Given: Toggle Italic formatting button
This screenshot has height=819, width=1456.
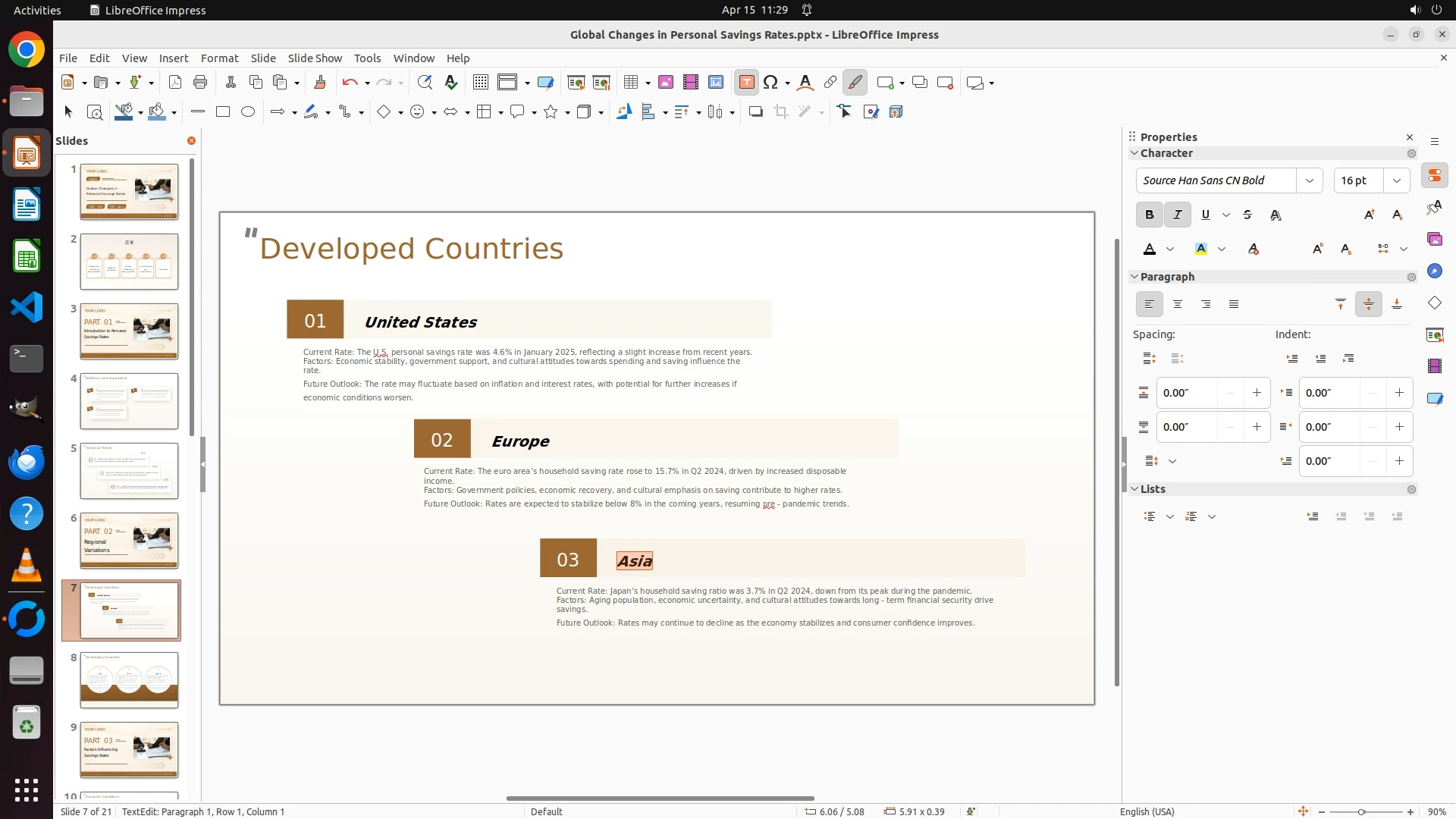Looking at the screenshot, I should tap(1178, 215).
